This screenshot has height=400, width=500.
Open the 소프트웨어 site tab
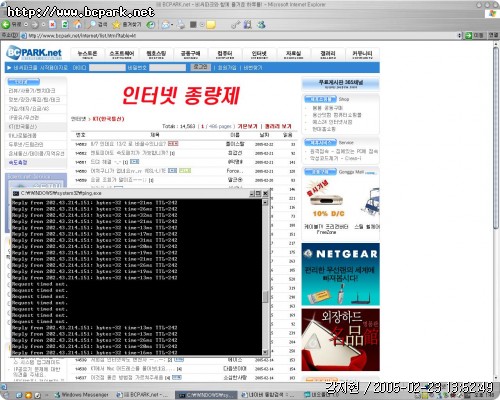click(122, 54)
